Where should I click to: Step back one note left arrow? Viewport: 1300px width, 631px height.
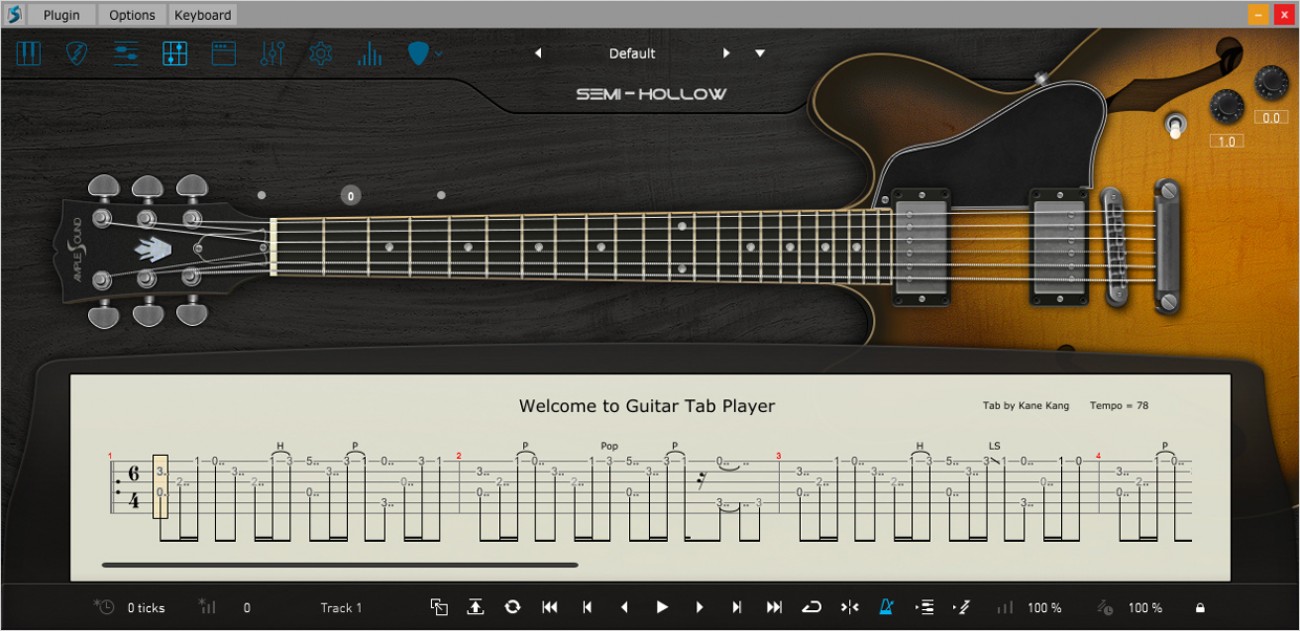(625, 607)
